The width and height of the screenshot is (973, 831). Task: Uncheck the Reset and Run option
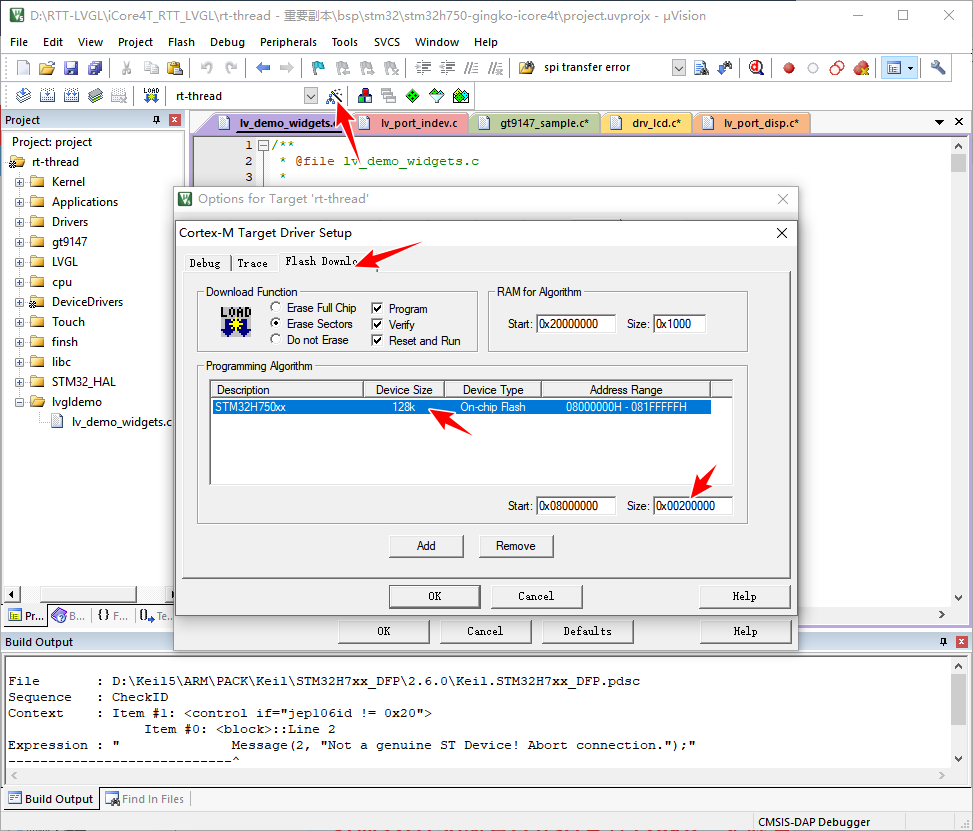pos(378,341)
